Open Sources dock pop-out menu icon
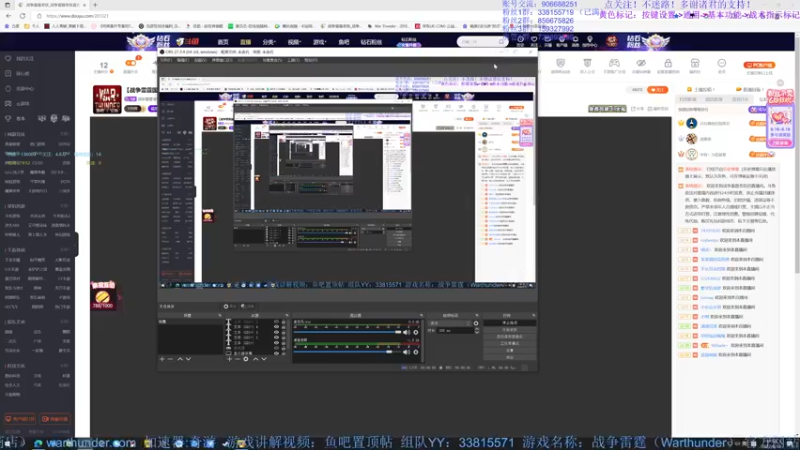The height and width of the screenshot is (450, 800). (287, 315)
